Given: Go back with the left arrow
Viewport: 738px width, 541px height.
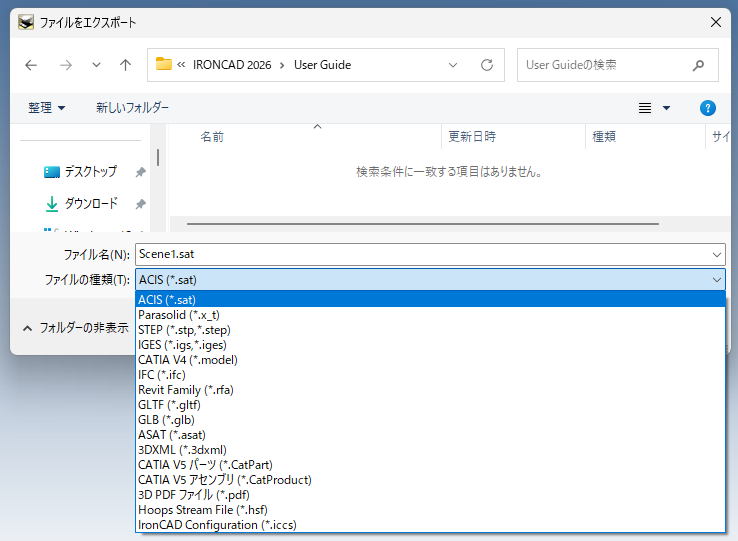Looking at the screenshot, I should point(31,65).
